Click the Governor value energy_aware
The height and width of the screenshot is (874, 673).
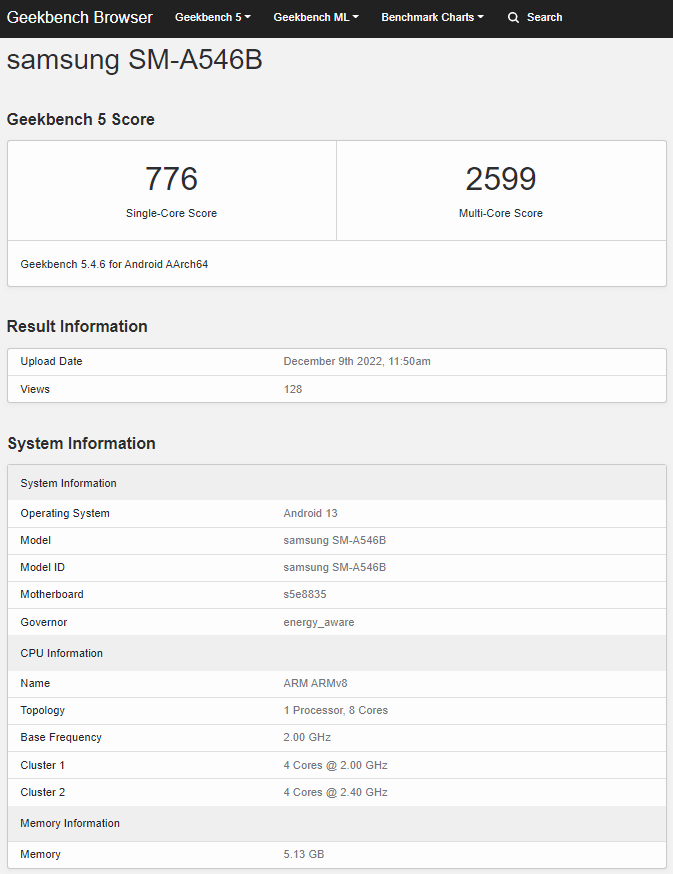pyautogui.click(x=319, y=622)
